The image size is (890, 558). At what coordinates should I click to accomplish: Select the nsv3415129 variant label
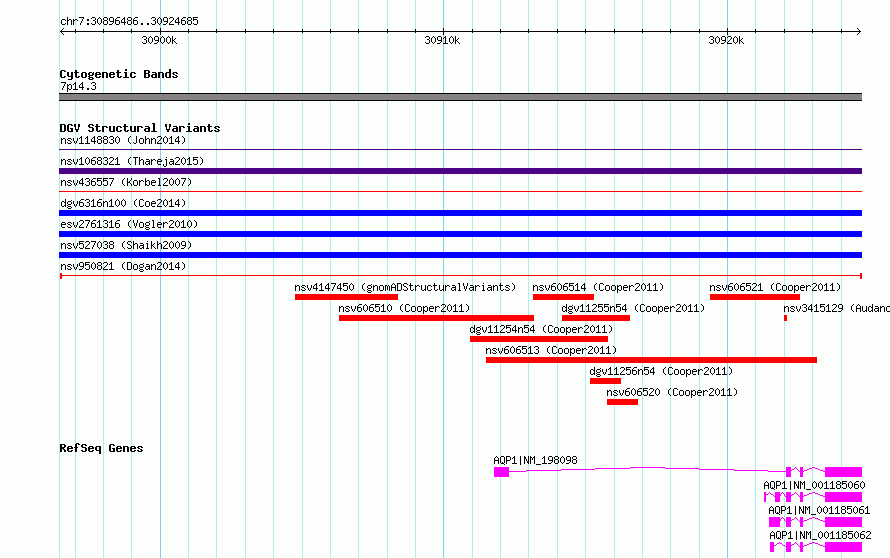point(837,308)
